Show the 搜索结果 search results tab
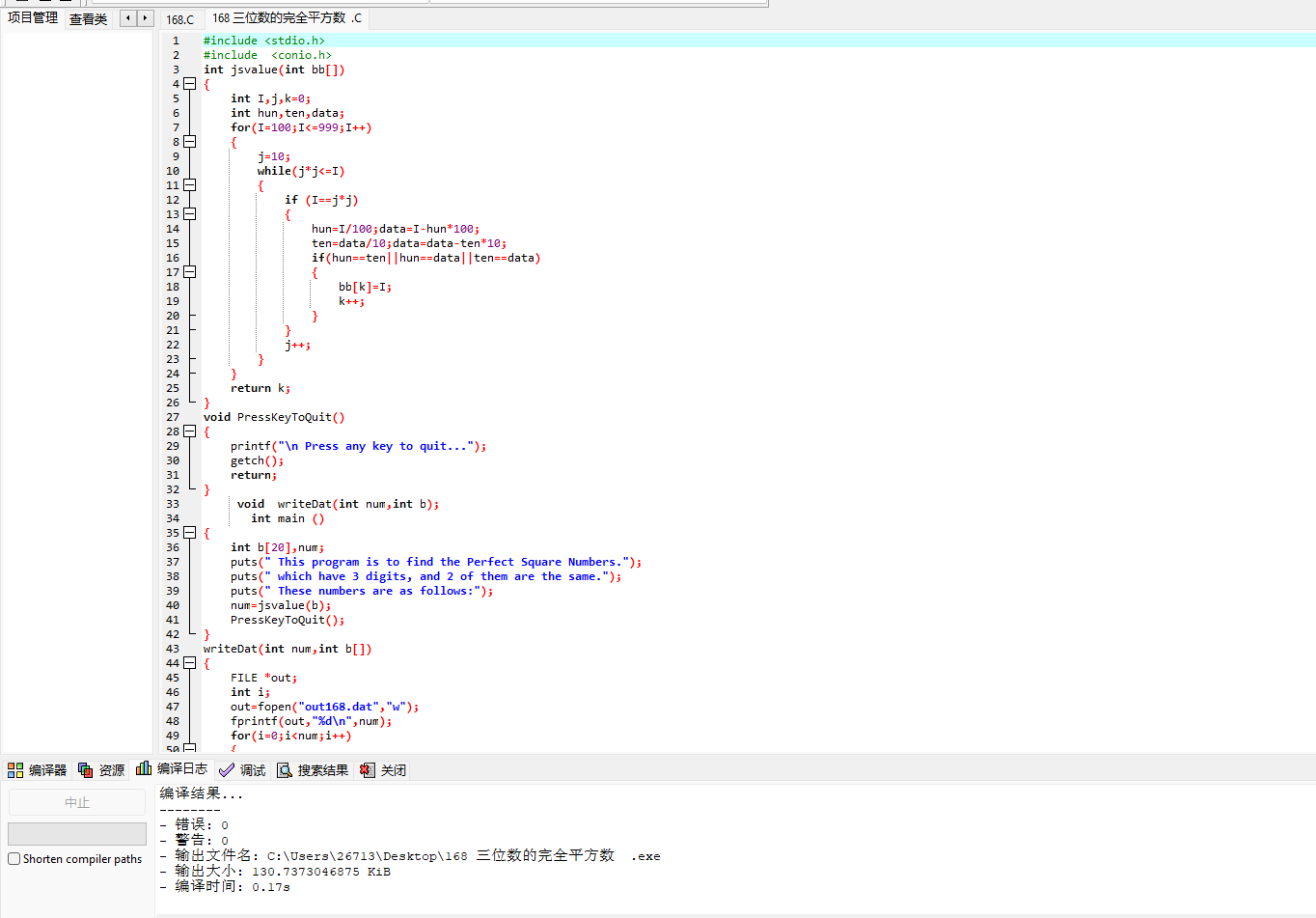 coord(313,769)
